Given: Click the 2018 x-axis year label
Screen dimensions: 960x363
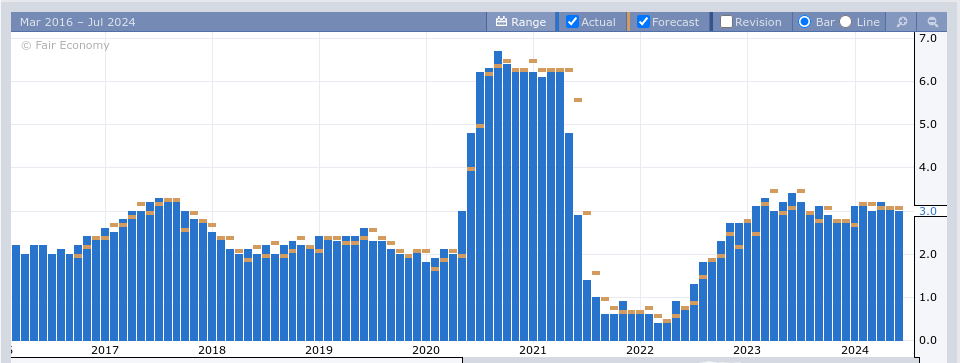Looking at the screenshot, I should point(212,350).
